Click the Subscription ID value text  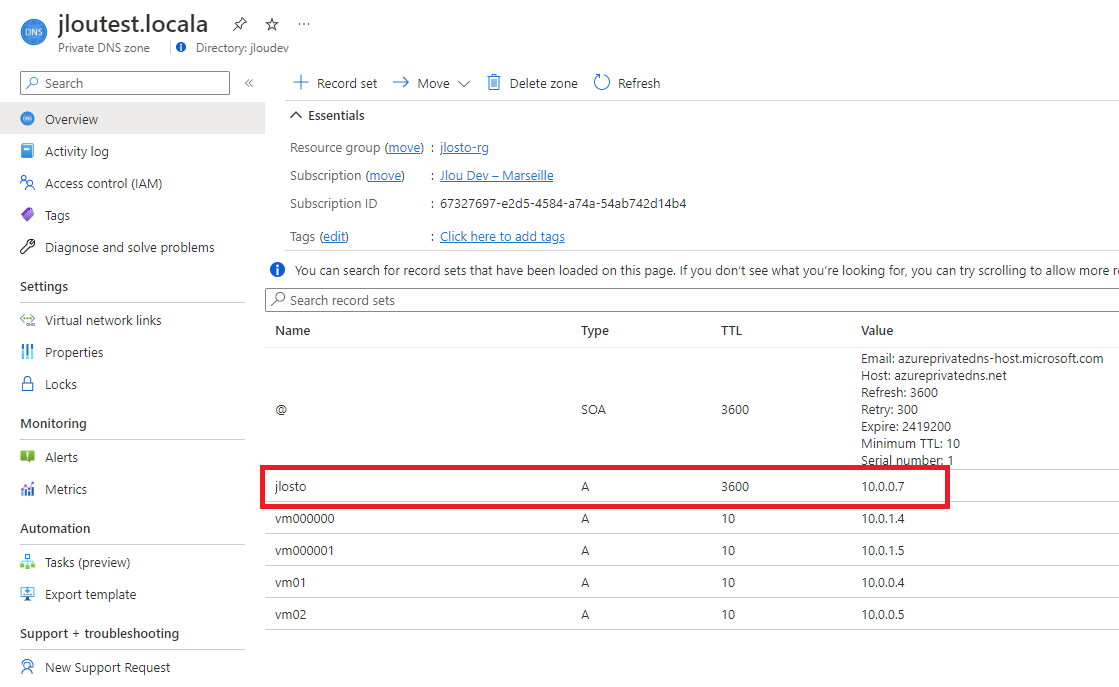(563, 203)
